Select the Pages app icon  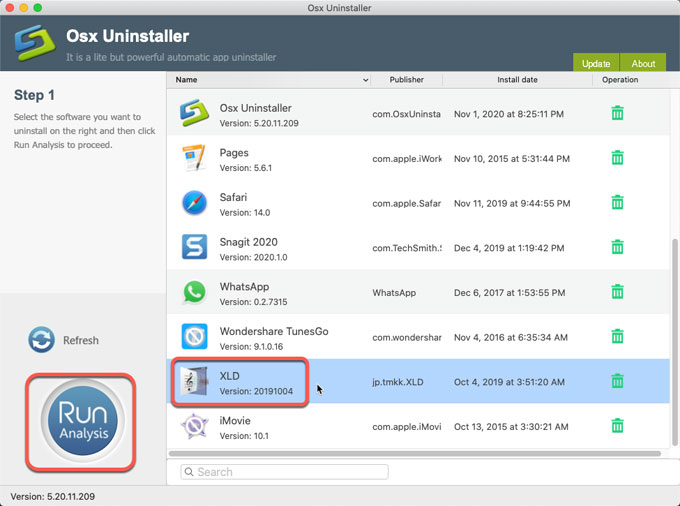[x=193, y=158]
